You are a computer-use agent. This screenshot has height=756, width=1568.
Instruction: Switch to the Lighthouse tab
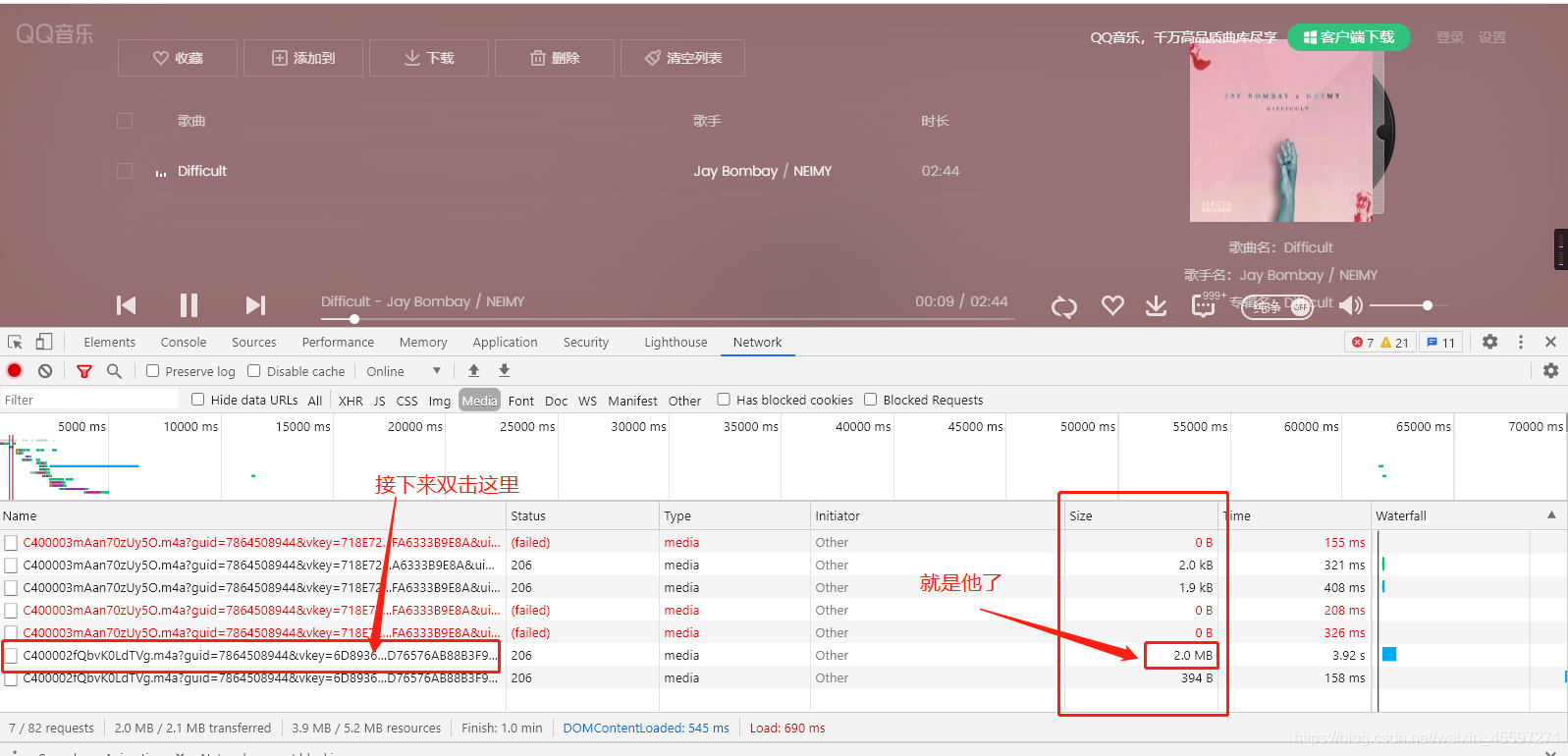[676, 342]
